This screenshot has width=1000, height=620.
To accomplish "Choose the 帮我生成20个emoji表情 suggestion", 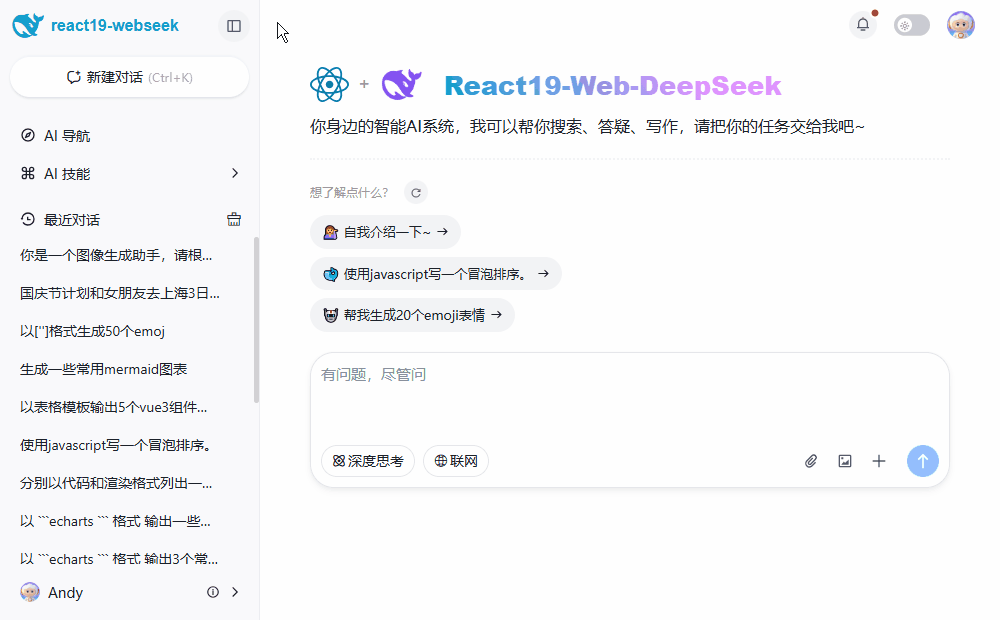I will click(x=412, y=315).
